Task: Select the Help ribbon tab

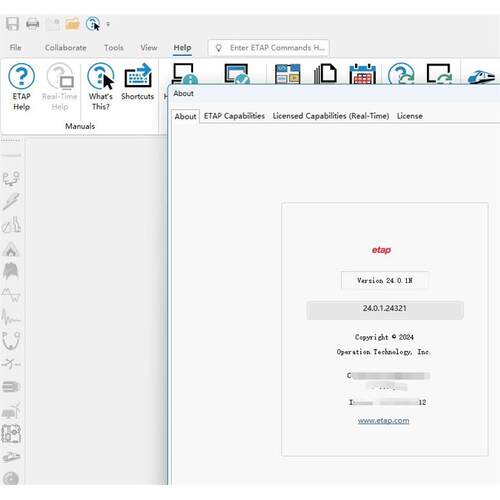Action: pos(182,48)
